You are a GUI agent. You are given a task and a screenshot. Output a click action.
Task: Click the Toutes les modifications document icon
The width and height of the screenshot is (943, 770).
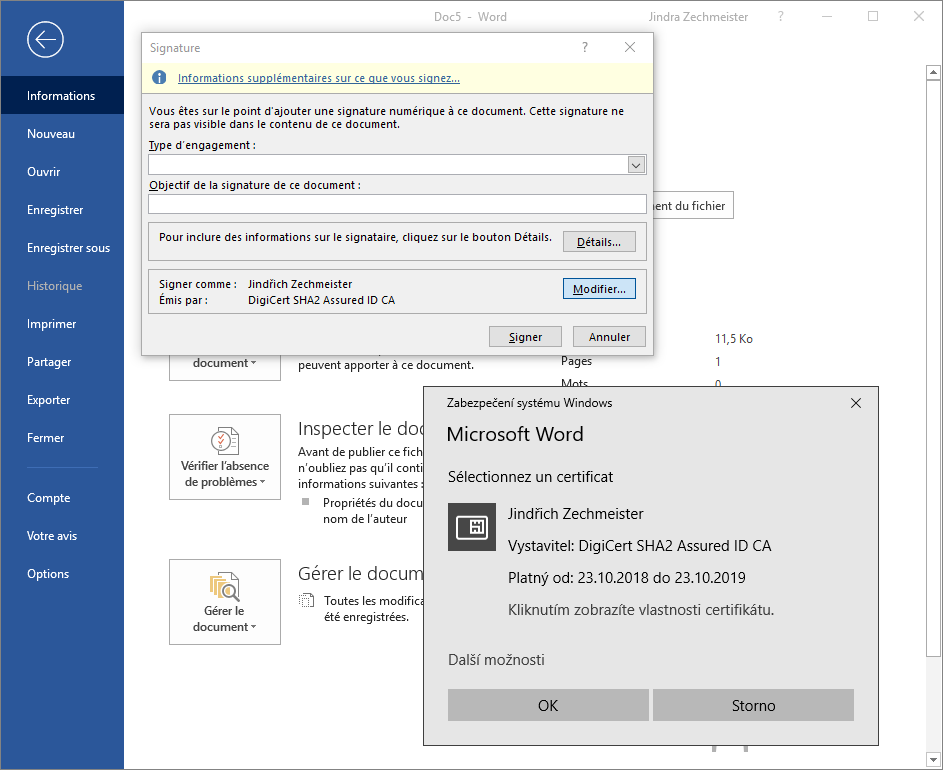[307, 600]
